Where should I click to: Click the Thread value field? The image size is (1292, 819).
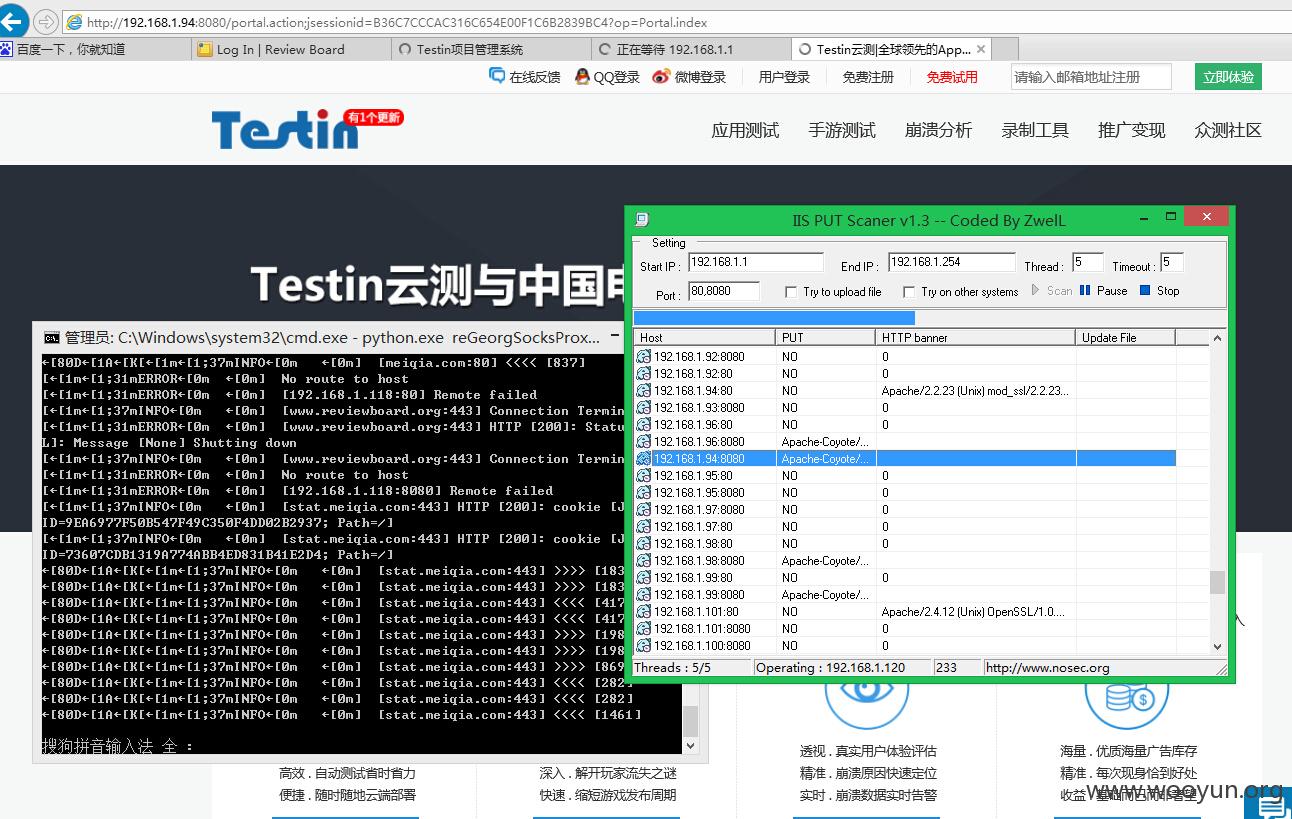pos(1087,263)
